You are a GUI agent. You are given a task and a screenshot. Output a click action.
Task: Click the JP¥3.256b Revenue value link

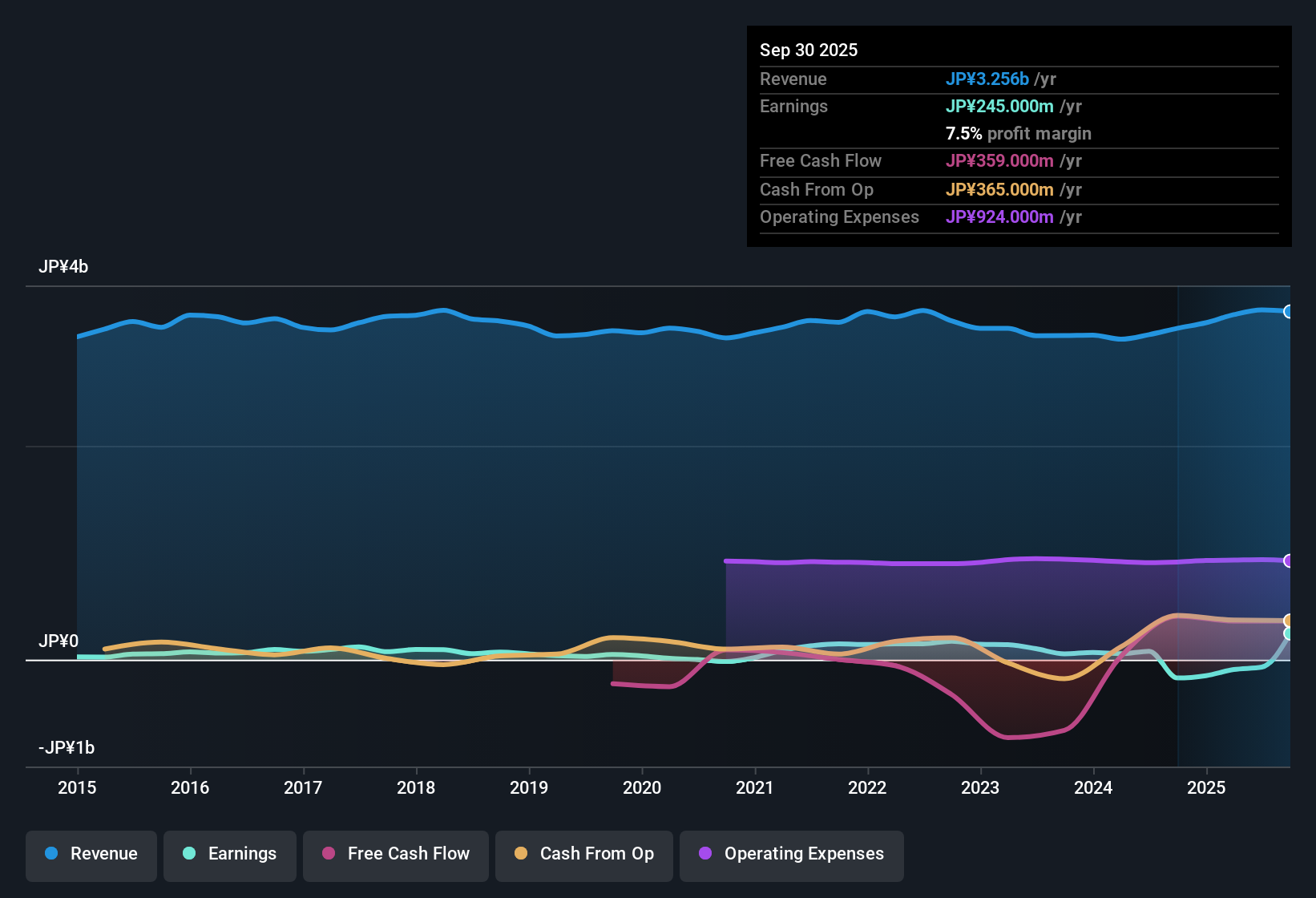pos(987,79)
